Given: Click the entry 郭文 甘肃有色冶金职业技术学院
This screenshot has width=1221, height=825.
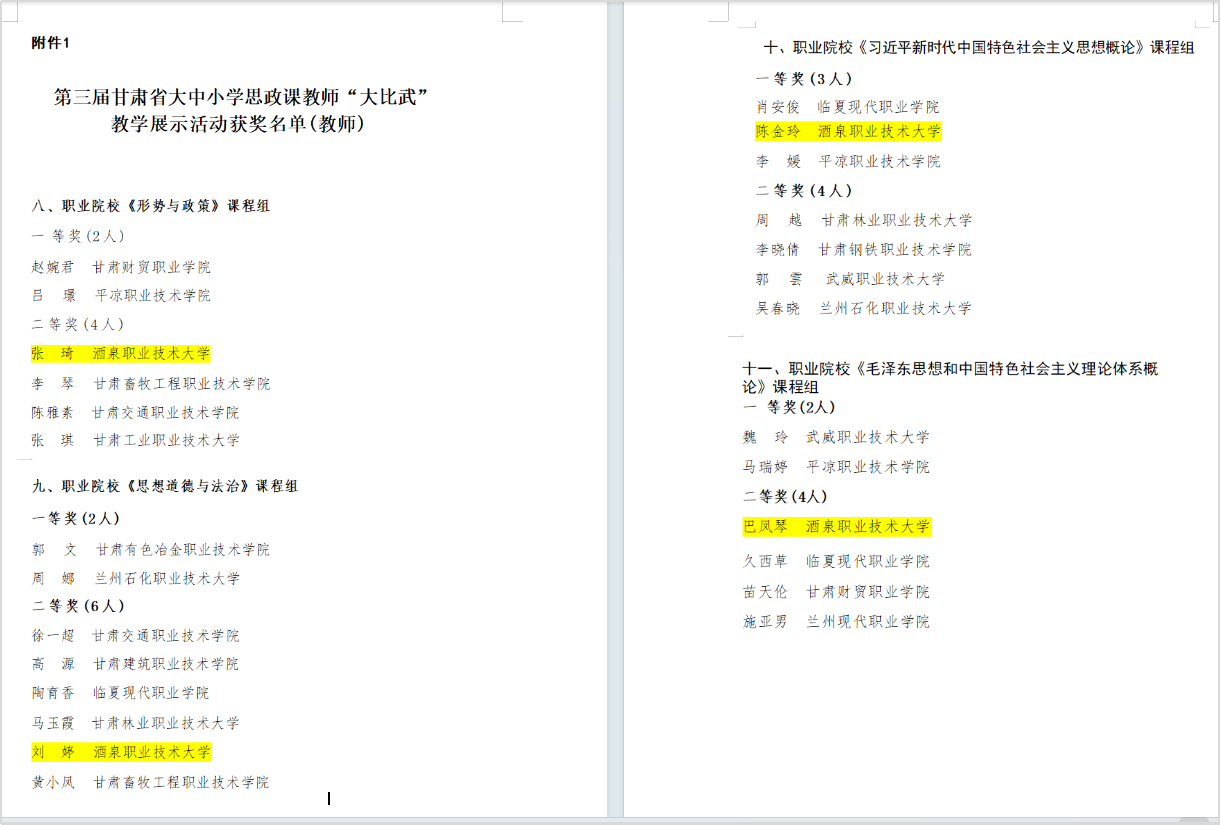Looking at the screenshot, I should [150, 549].
